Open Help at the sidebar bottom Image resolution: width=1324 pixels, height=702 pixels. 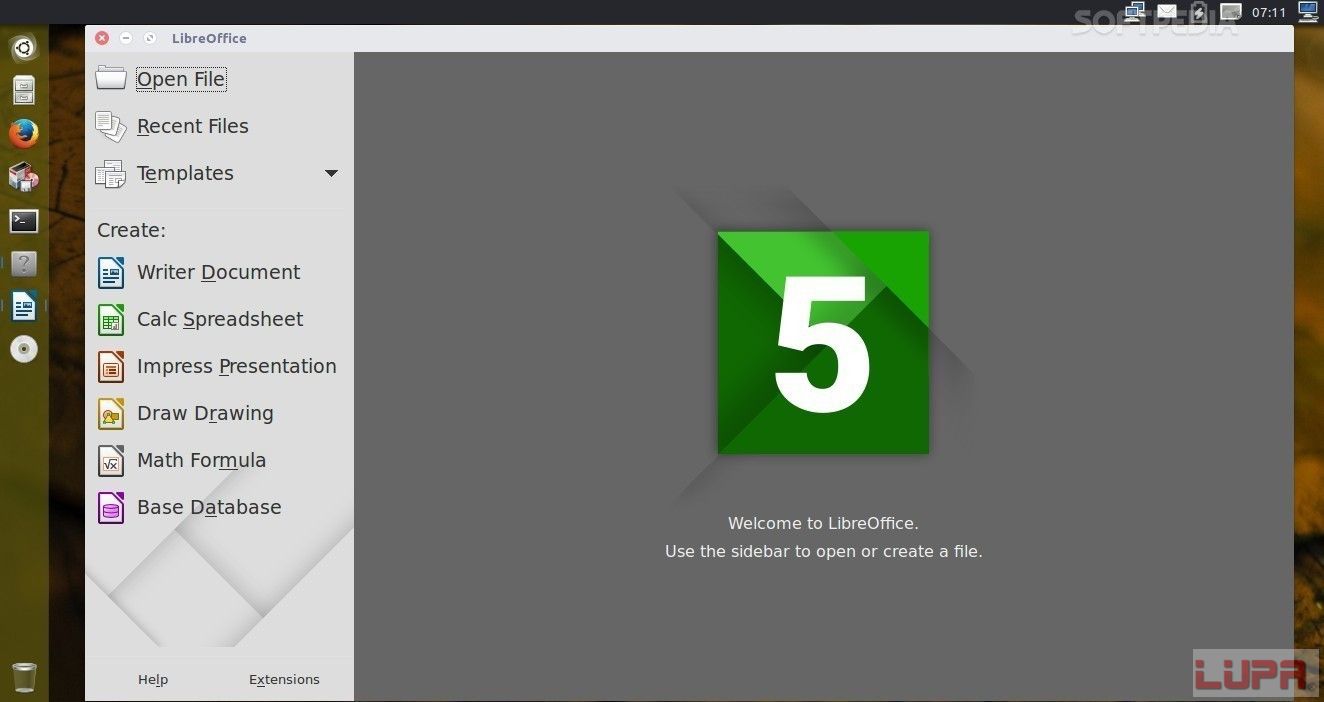[153, 680]
